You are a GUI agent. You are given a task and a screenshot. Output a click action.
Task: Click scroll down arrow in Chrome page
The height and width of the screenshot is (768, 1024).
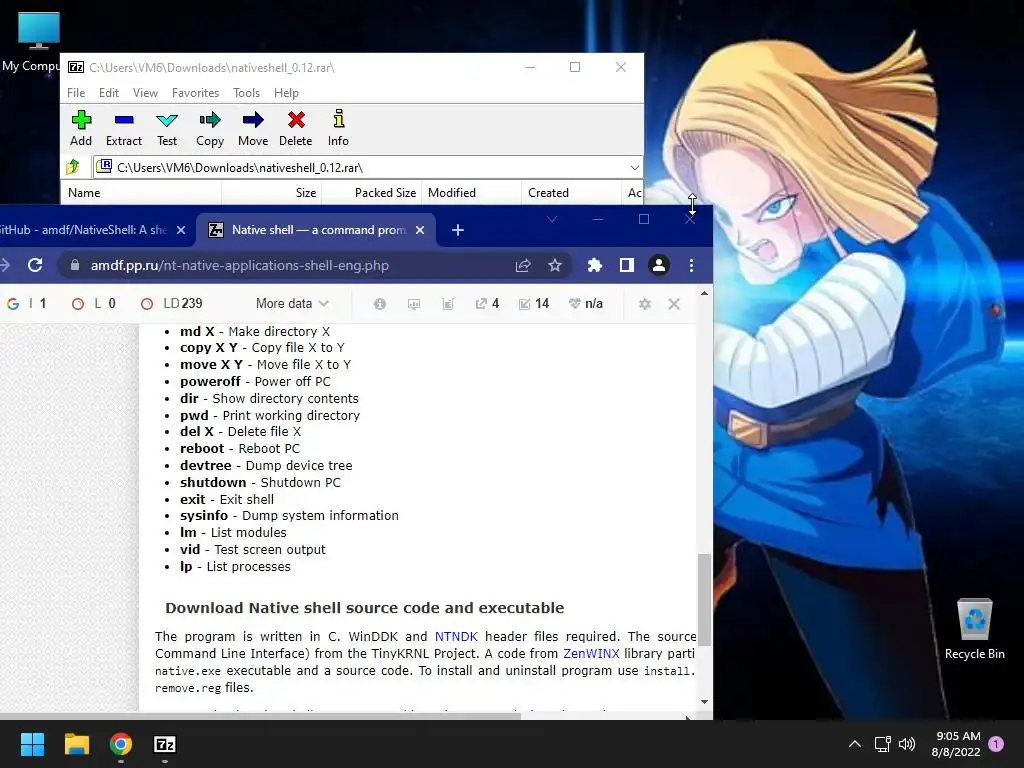[704, 702]
